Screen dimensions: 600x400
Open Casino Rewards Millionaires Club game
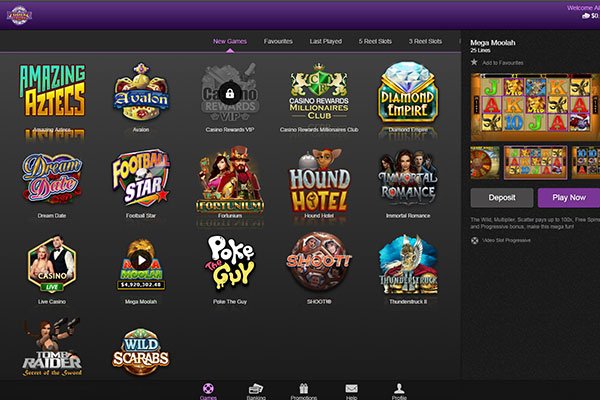(319, 92)
